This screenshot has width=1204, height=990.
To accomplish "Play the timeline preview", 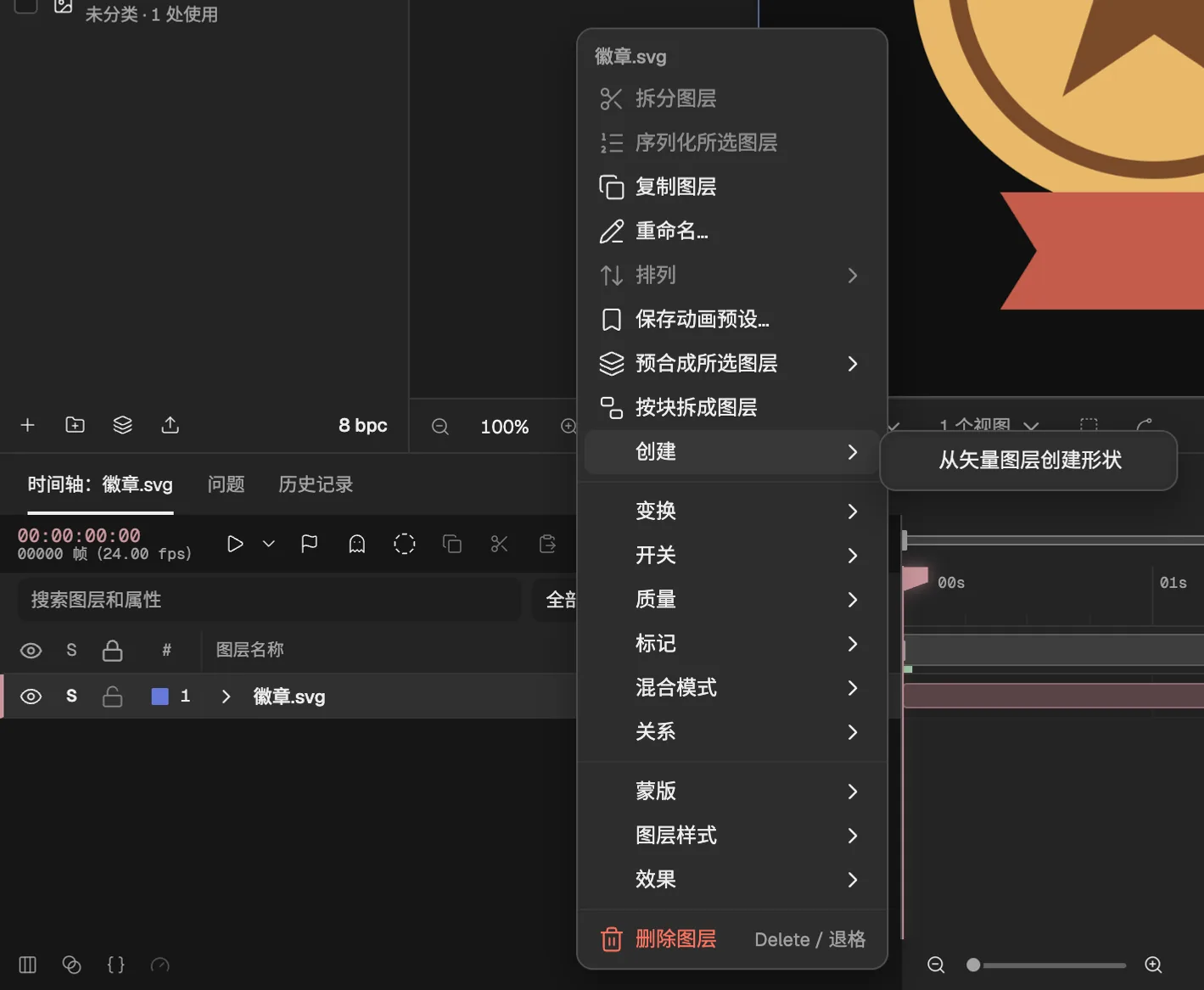I will tap(235, 544).
